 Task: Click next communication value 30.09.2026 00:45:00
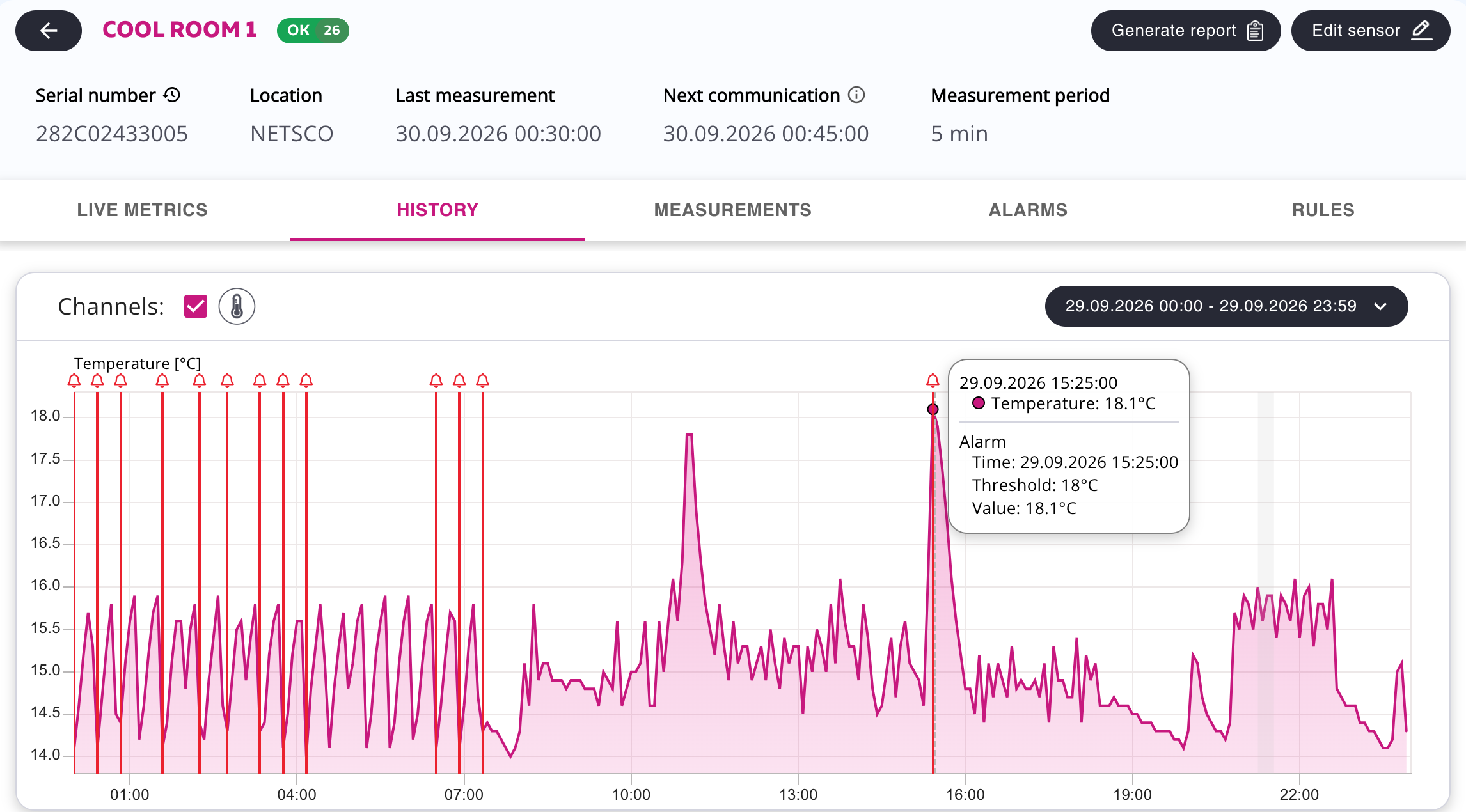[766, 134]
